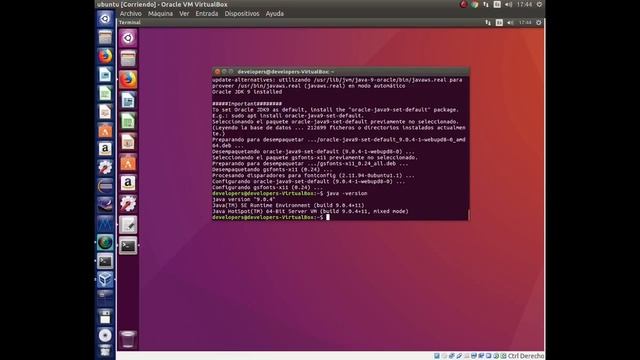640x360 pixels.
Task: Open the Trash in the guest VM launcher
Action: 128,339
